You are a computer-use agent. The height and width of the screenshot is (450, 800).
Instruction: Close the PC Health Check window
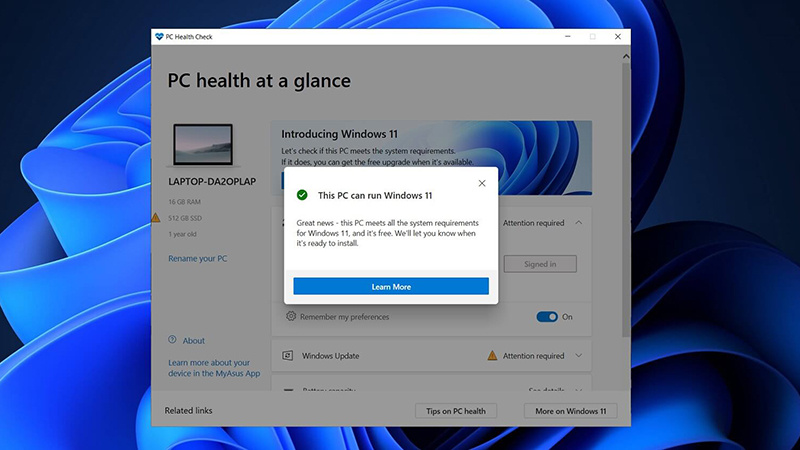click(617, 37)
